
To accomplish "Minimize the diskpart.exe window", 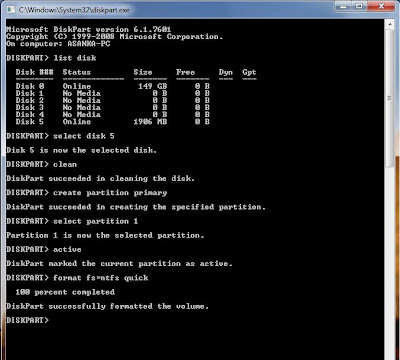I will (x=343, y=6).
